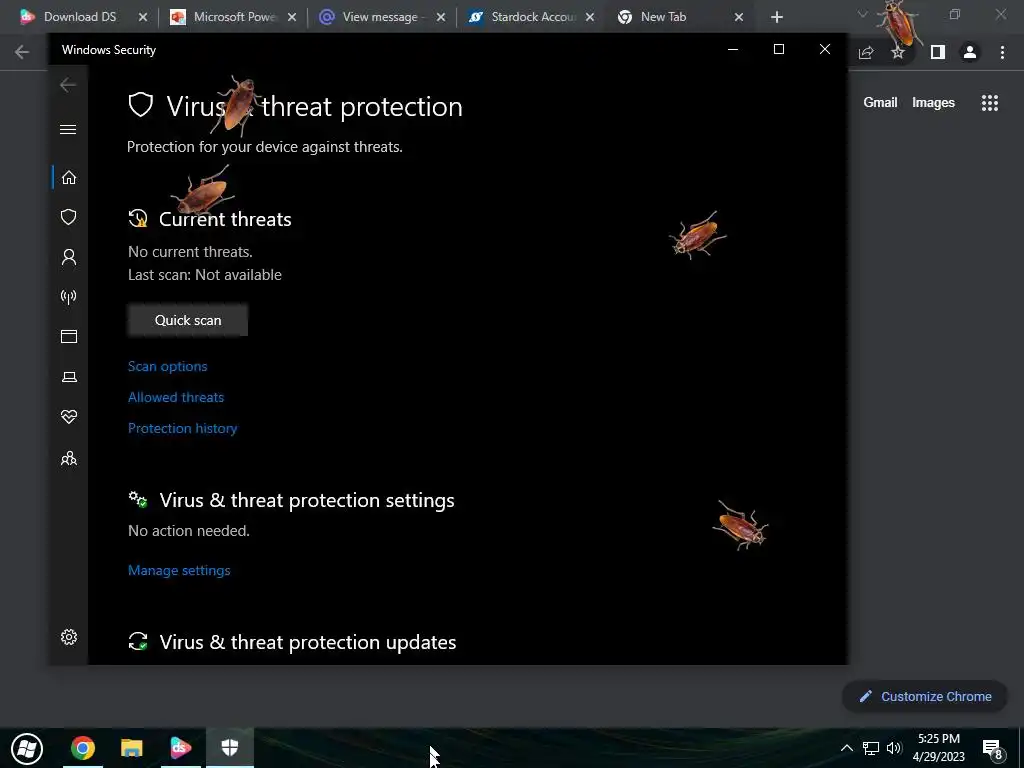This screenshot has width=1024, height=768.
Task: Open the Protection history link
Action: [x=182, y=428]
